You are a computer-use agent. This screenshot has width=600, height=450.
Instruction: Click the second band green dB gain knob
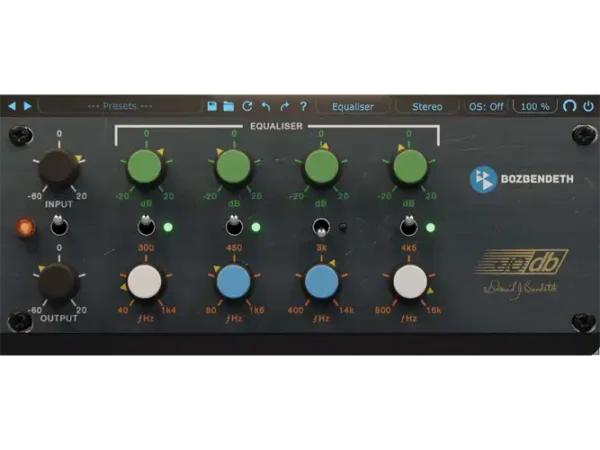233,167
